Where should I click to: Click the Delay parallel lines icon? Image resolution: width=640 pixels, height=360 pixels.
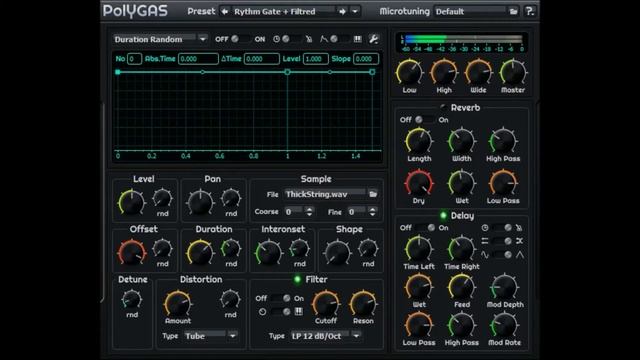coord(485,241)
